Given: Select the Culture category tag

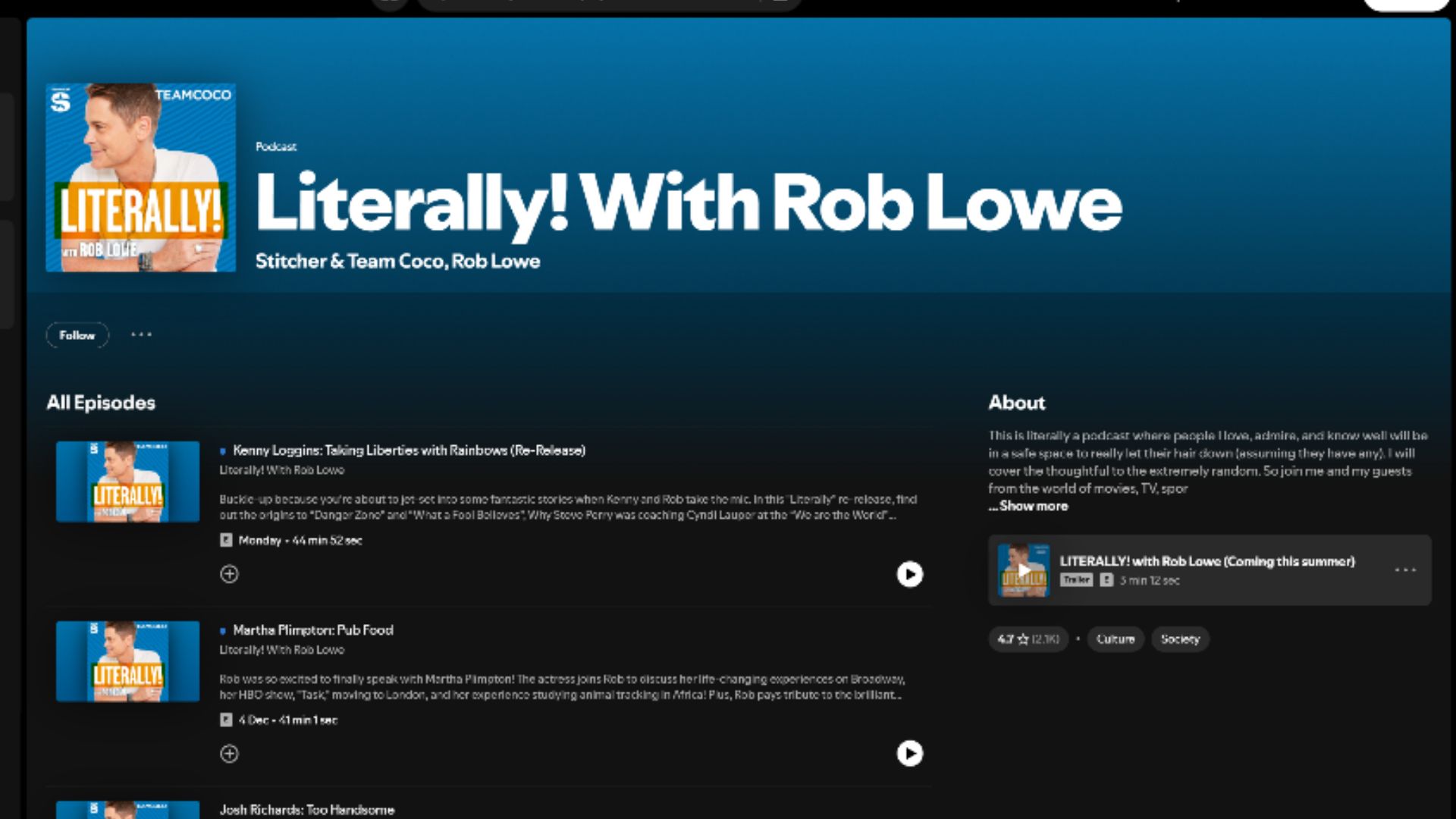Looking at the screenshot, I should (x=1116, y=639).
